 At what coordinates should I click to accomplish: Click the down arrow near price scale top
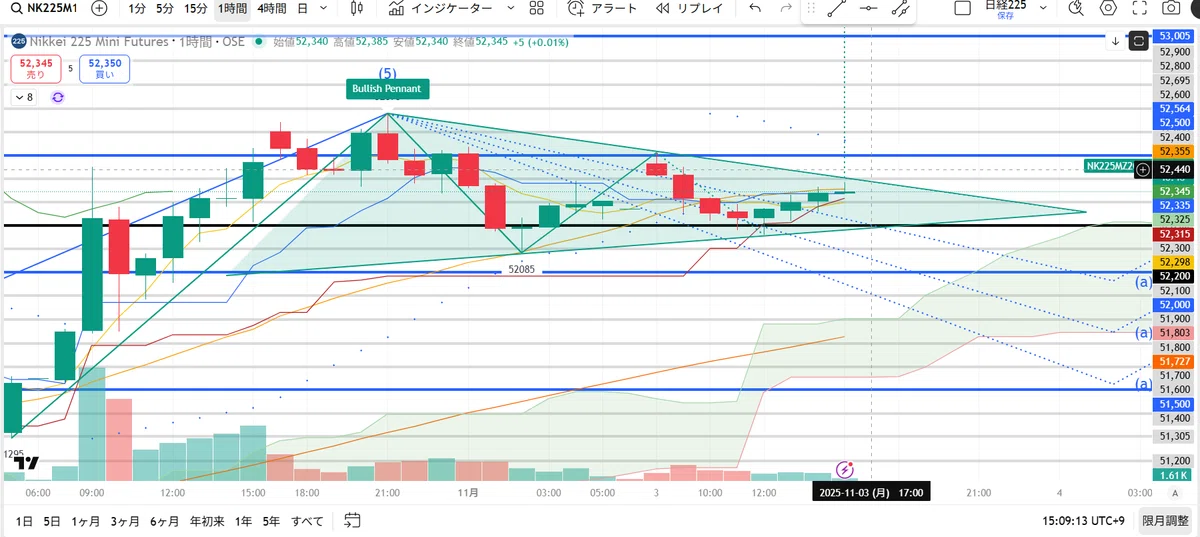coord(1117,42)
